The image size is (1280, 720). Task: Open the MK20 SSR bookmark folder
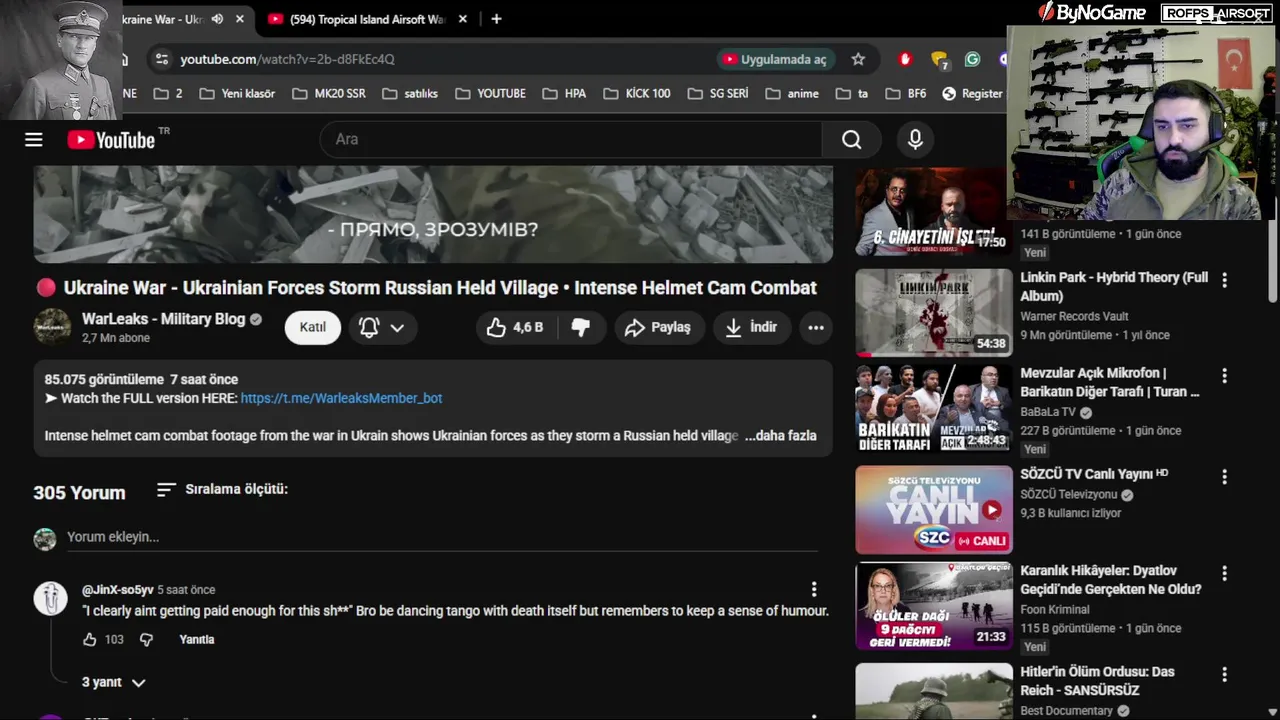[x=329, y=93]
